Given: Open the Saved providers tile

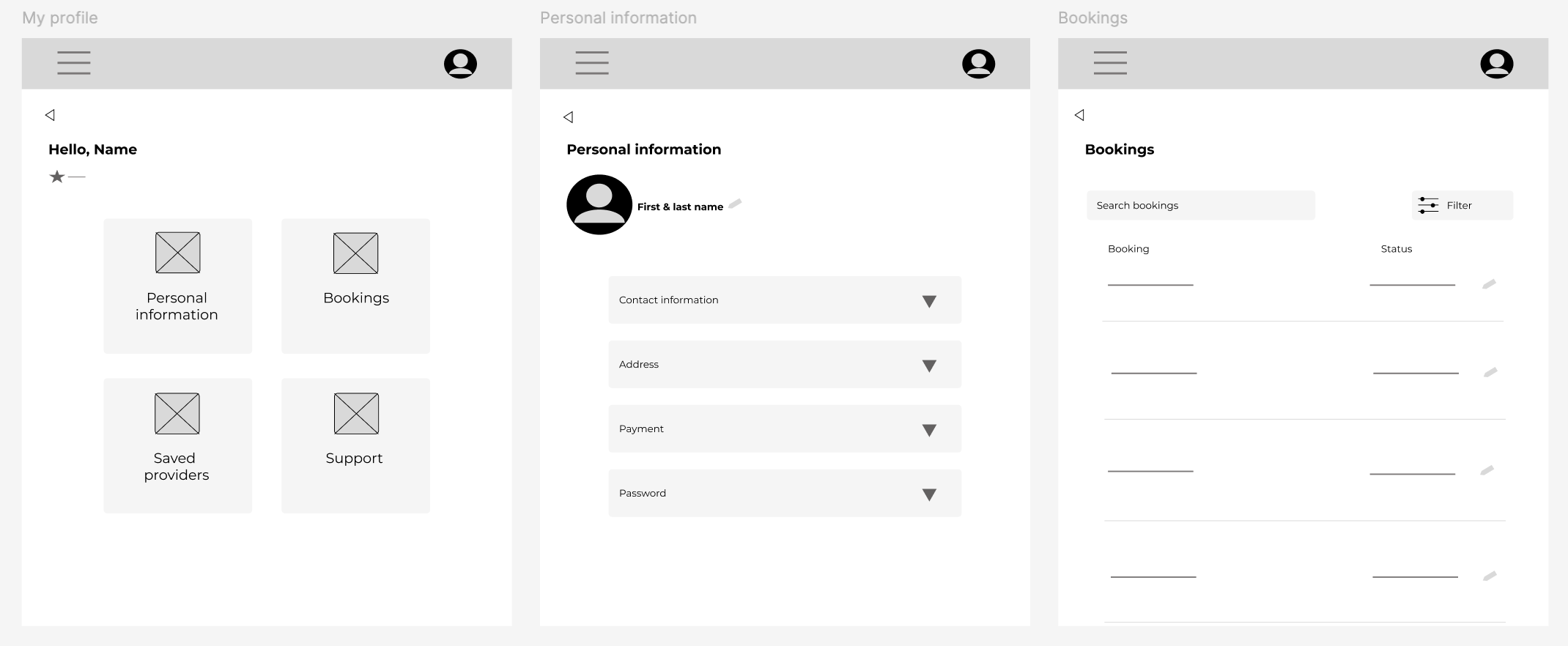Looking at the screenshot, I should (177, 445).
